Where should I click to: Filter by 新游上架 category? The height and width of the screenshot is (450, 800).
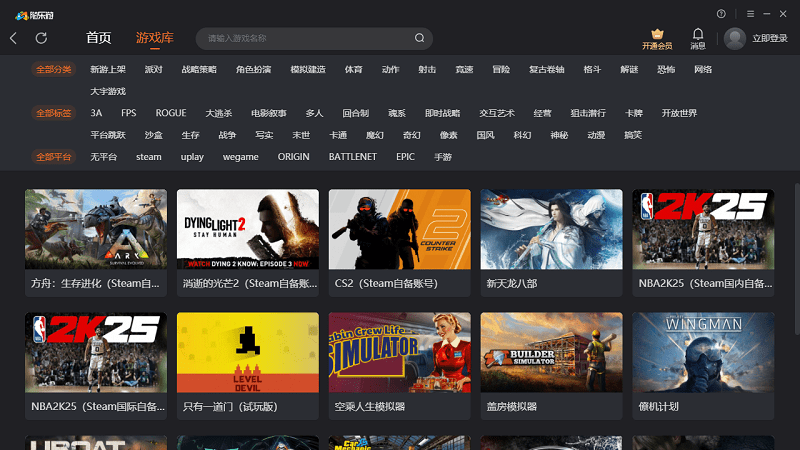[108, 69]
